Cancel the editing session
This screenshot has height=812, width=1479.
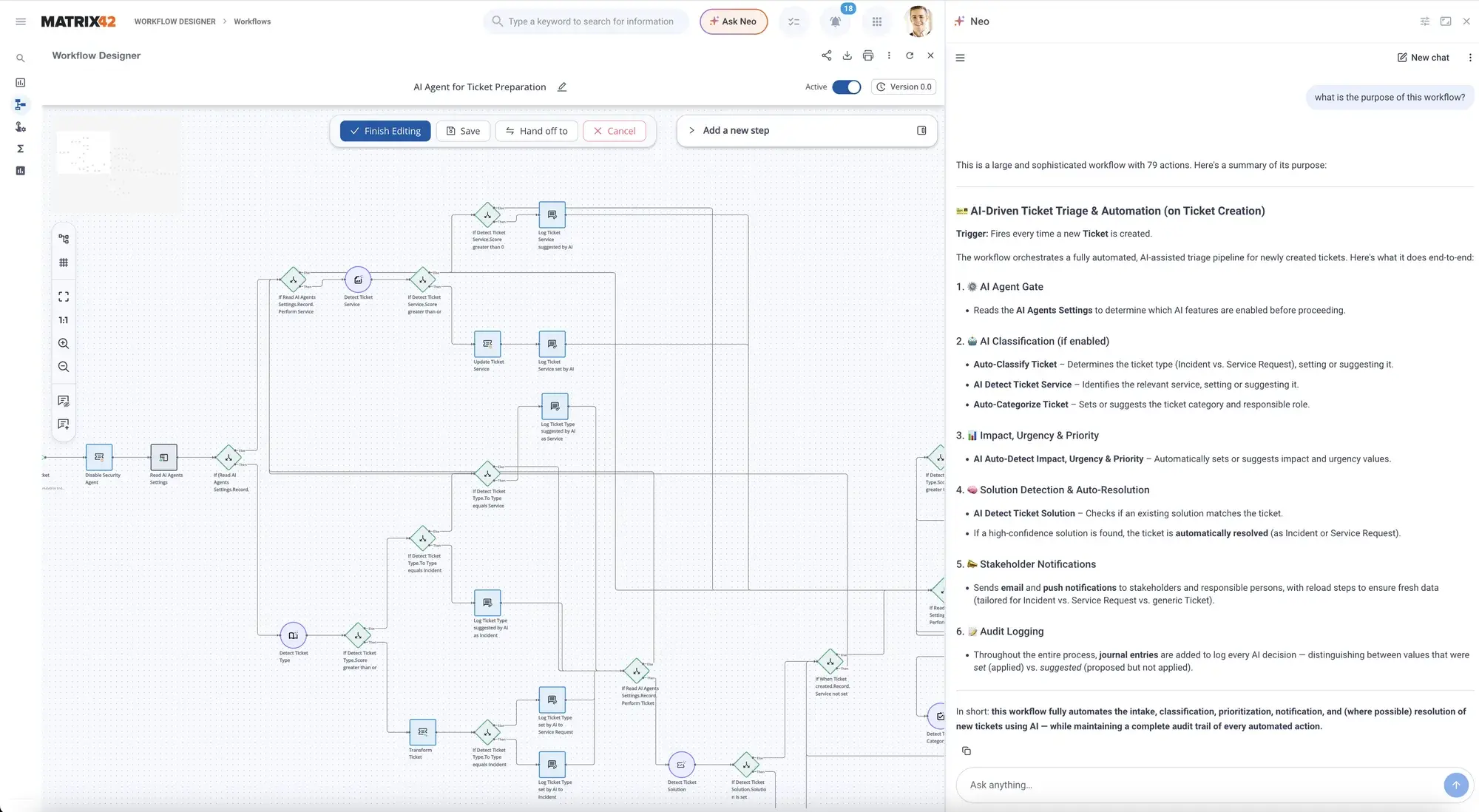point(615,131)
